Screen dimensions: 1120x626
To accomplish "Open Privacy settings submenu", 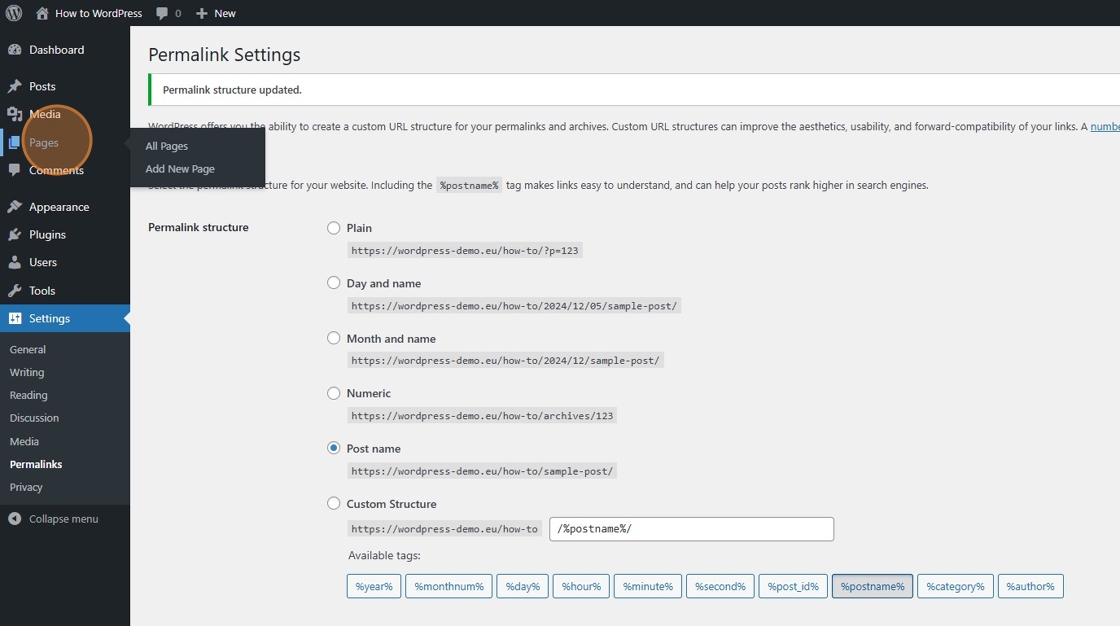I will tap(26, 487).
